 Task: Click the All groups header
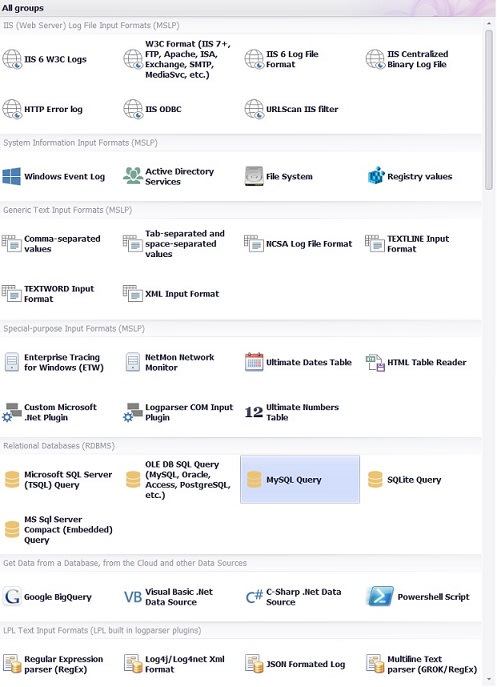23,8
